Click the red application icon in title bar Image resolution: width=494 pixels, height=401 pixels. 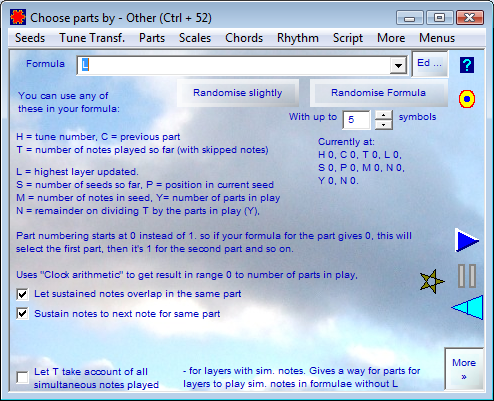[18, 17]
